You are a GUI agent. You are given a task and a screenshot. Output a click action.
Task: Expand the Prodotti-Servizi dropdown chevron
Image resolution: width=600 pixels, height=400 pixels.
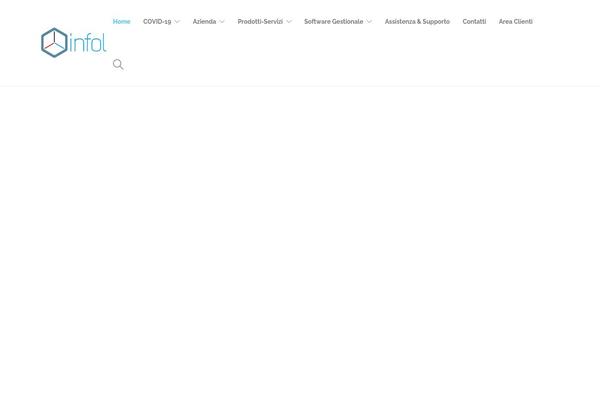(289, 22)
